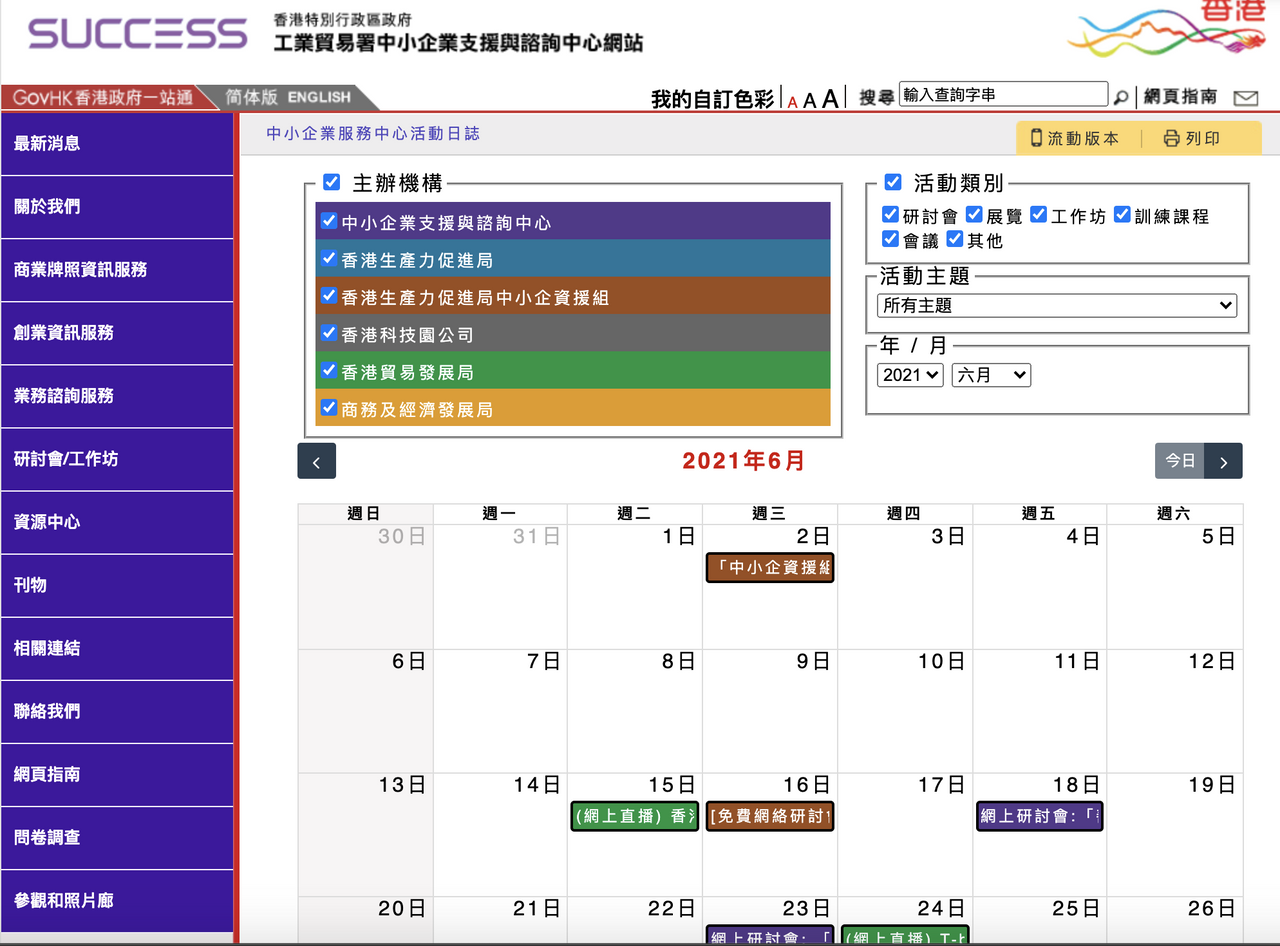
Task: Open the brown event on June 2
Action: tap(769, 568)
